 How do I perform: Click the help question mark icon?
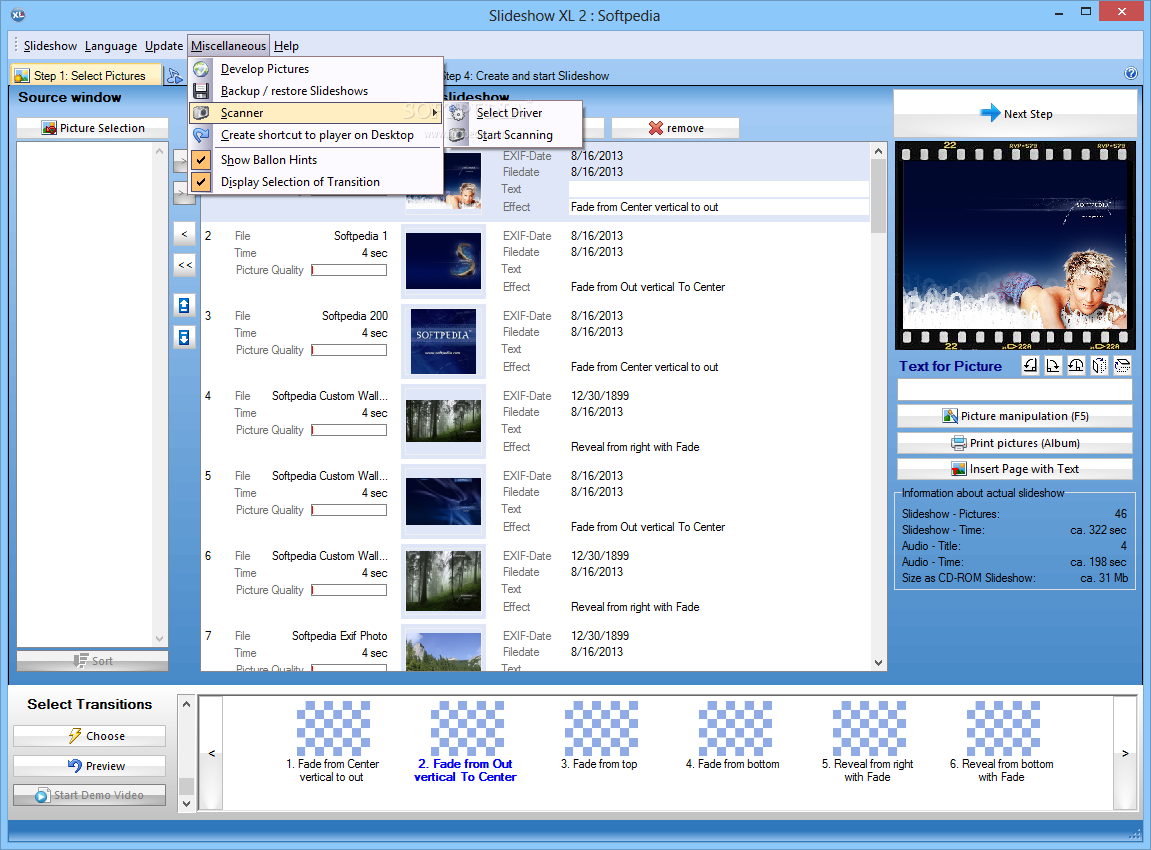click(1131, 74)
